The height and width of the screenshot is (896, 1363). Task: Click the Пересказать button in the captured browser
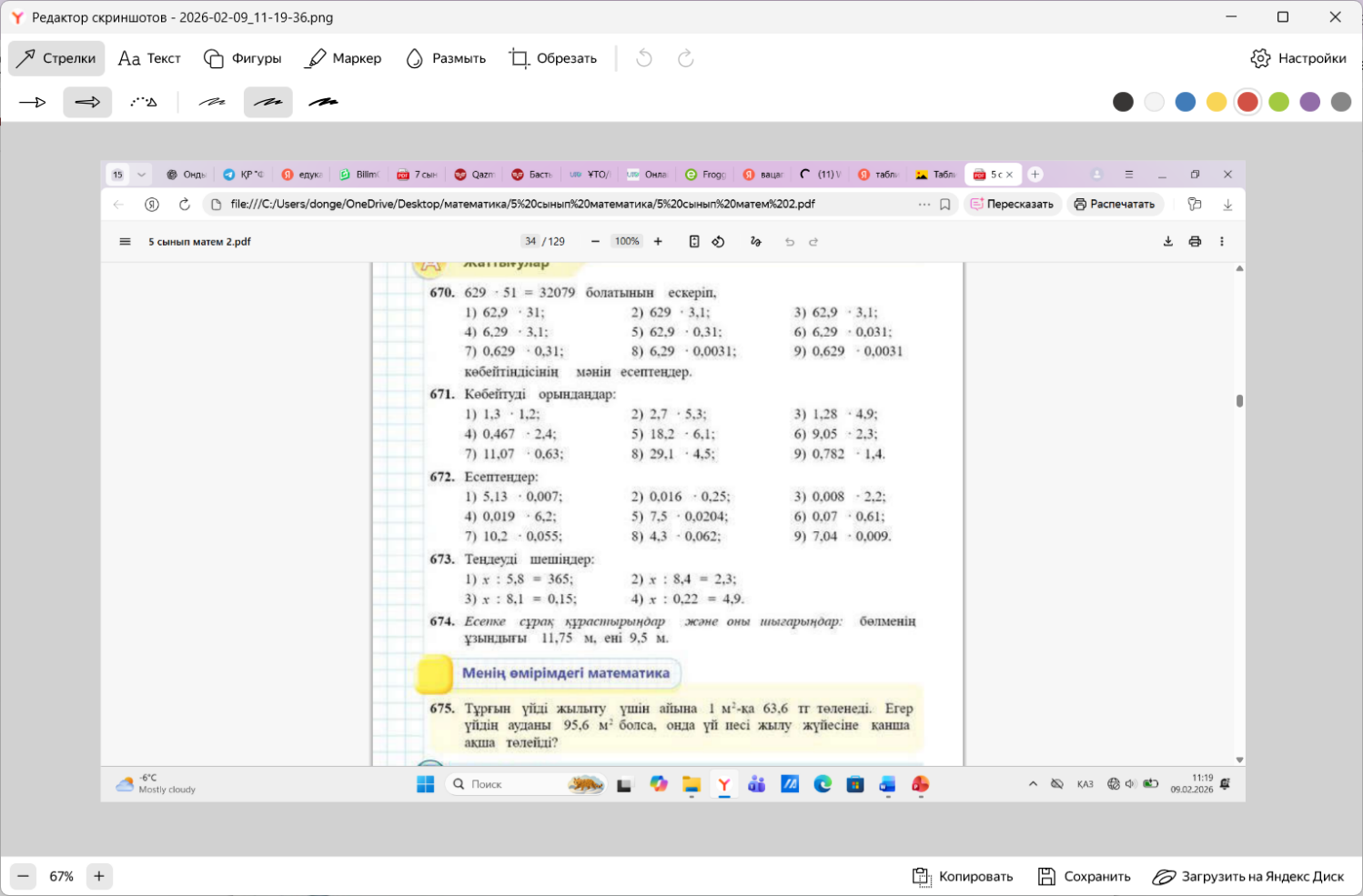(x=1012, y=205)
